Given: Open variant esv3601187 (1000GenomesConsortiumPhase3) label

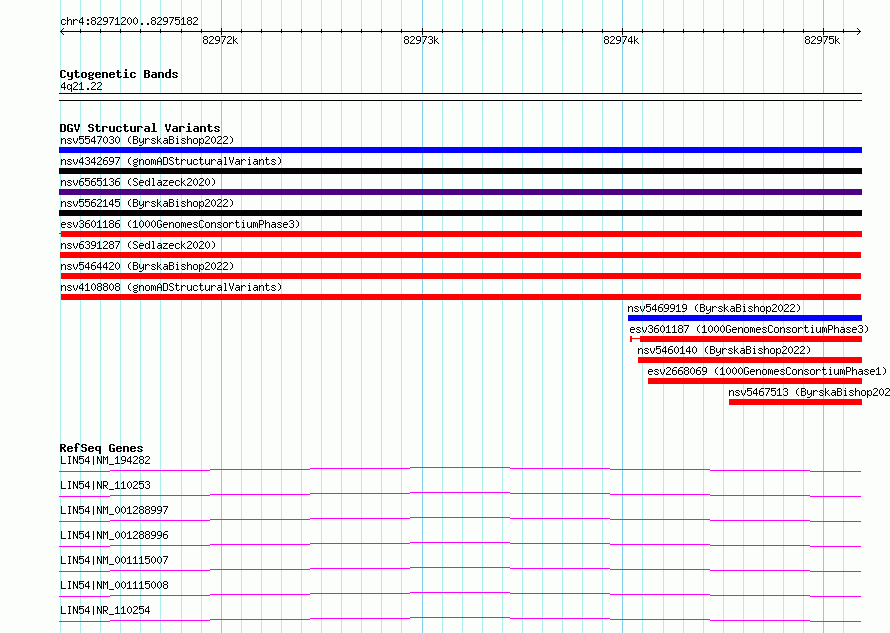Looking at the screenshot, I should click(x=749, y=329).
